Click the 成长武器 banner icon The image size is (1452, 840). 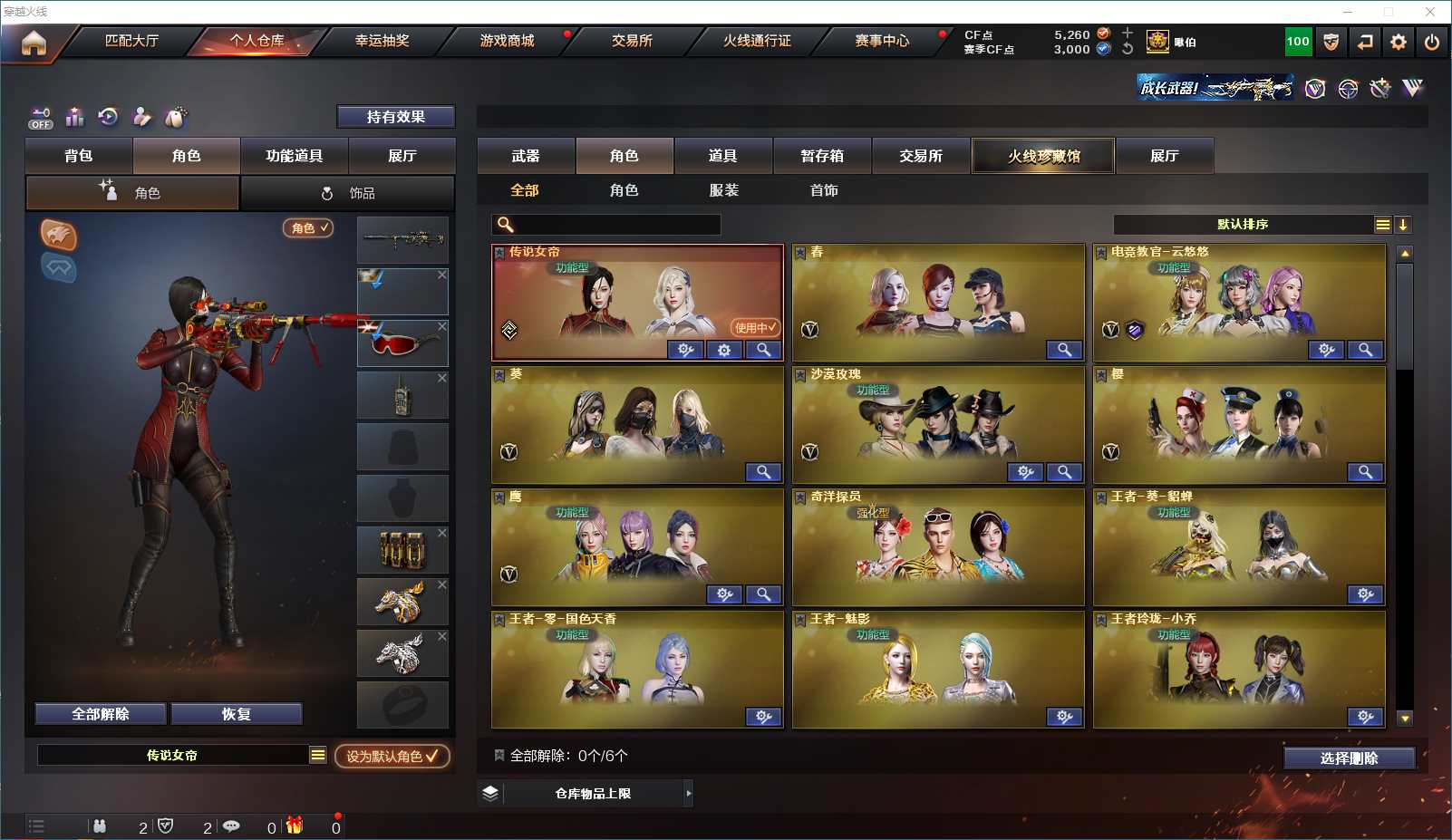pyautogui.click(x=1215, y=88)
